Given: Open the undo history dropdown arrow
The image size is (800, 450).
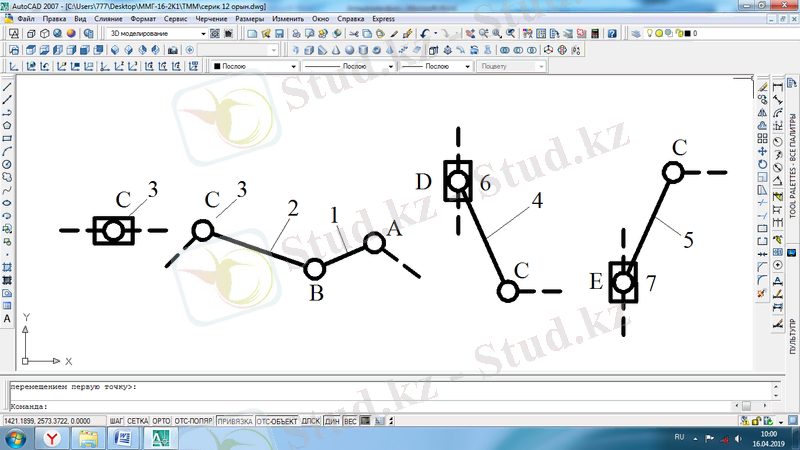Looking at the screenshot, I should coord(435,34).
